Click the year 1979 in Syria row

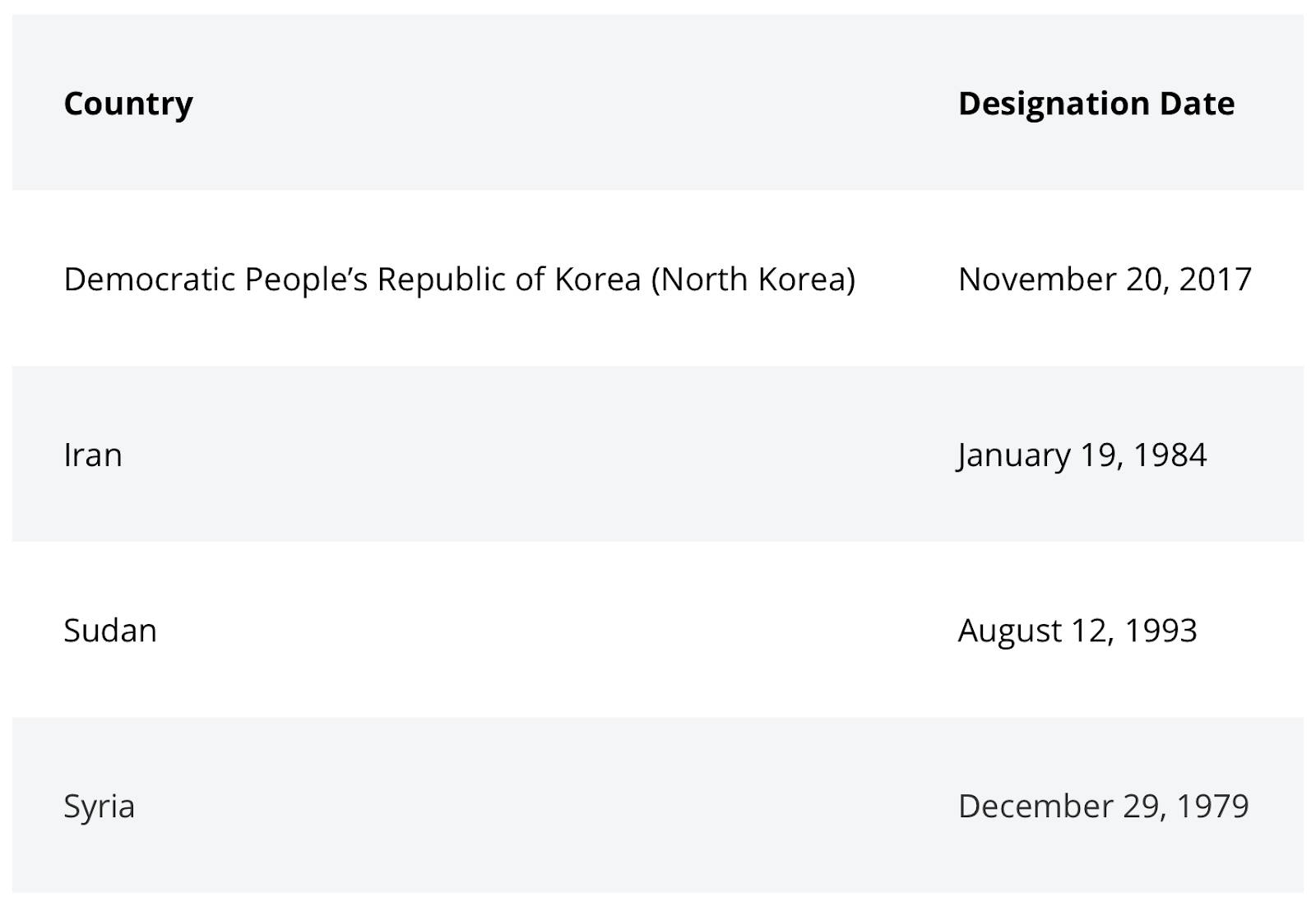click(x=1212, y=807)
